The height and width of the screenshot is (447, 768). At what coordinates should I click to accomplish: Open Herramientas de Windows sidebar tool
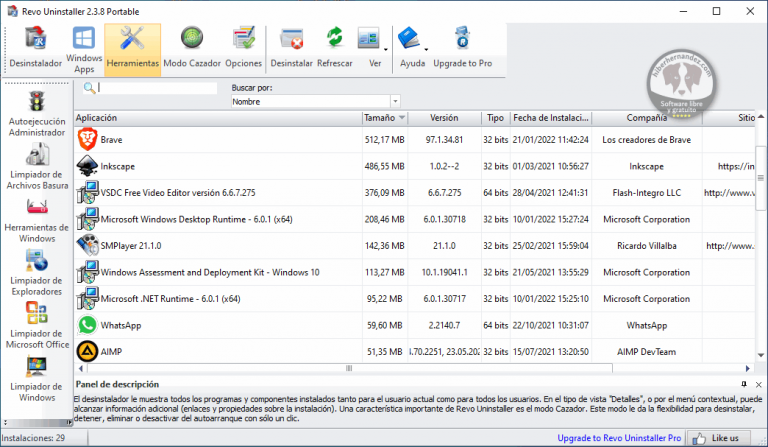click(37, 220)
